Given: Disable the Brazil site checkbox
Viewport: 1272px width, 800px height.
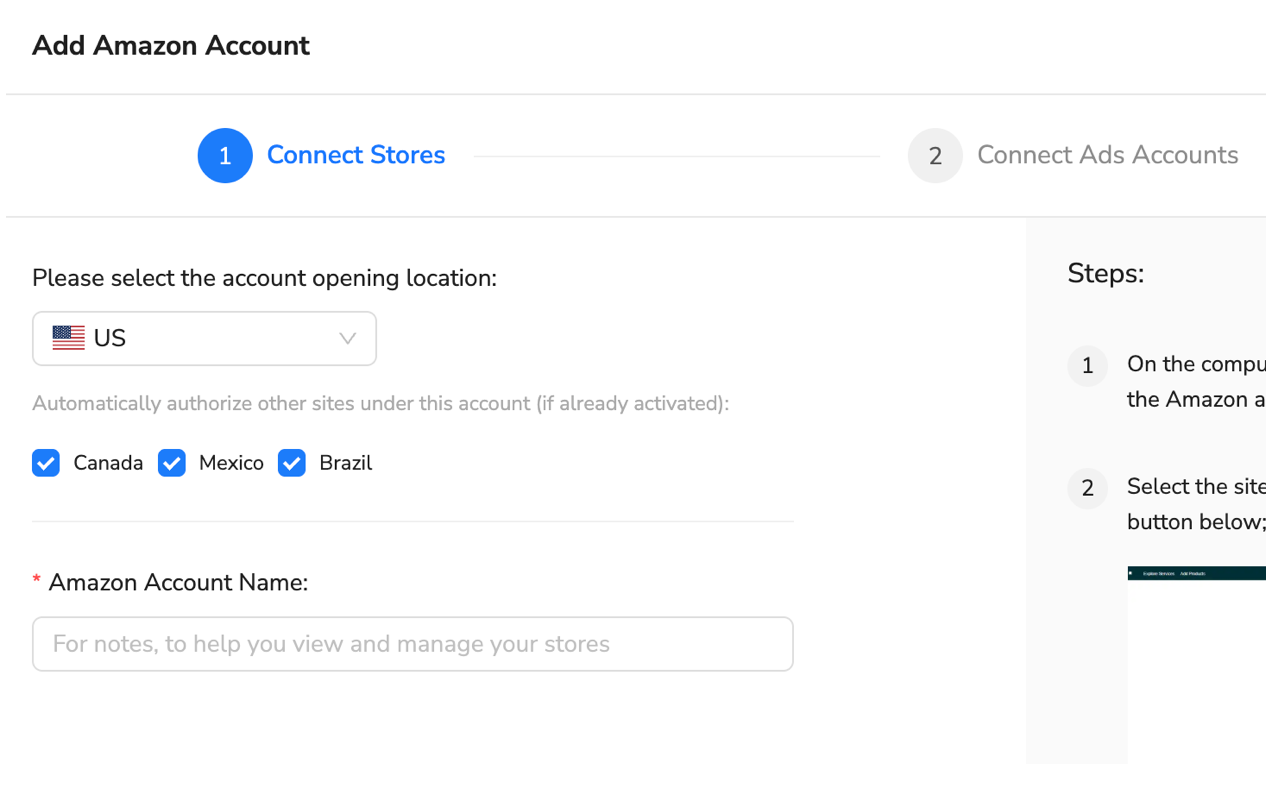Looking at the screenshot, I should point(292,463).
